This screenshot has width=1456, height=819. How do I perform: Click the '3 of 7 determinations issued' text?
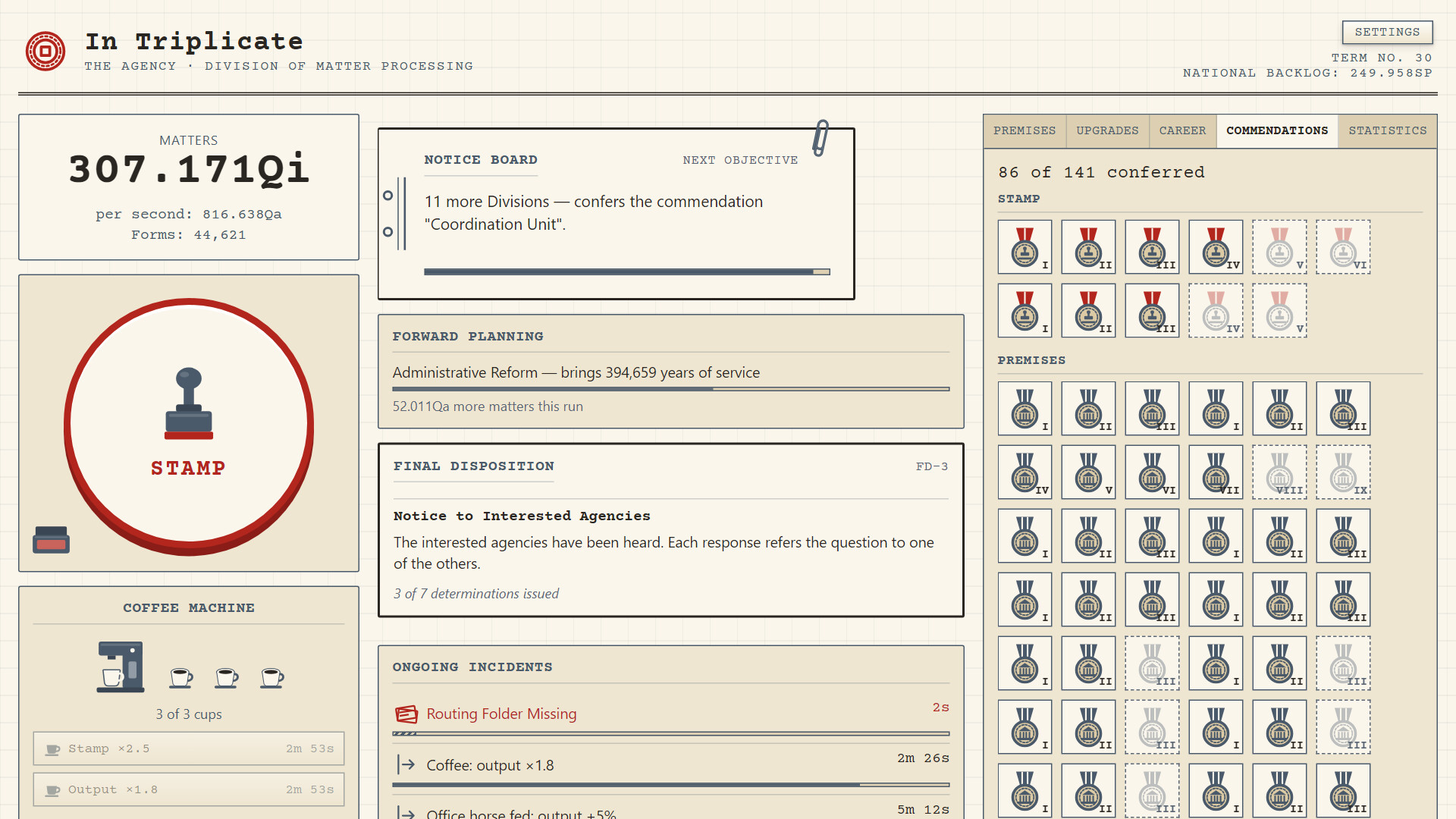click(x=476, y=594)
